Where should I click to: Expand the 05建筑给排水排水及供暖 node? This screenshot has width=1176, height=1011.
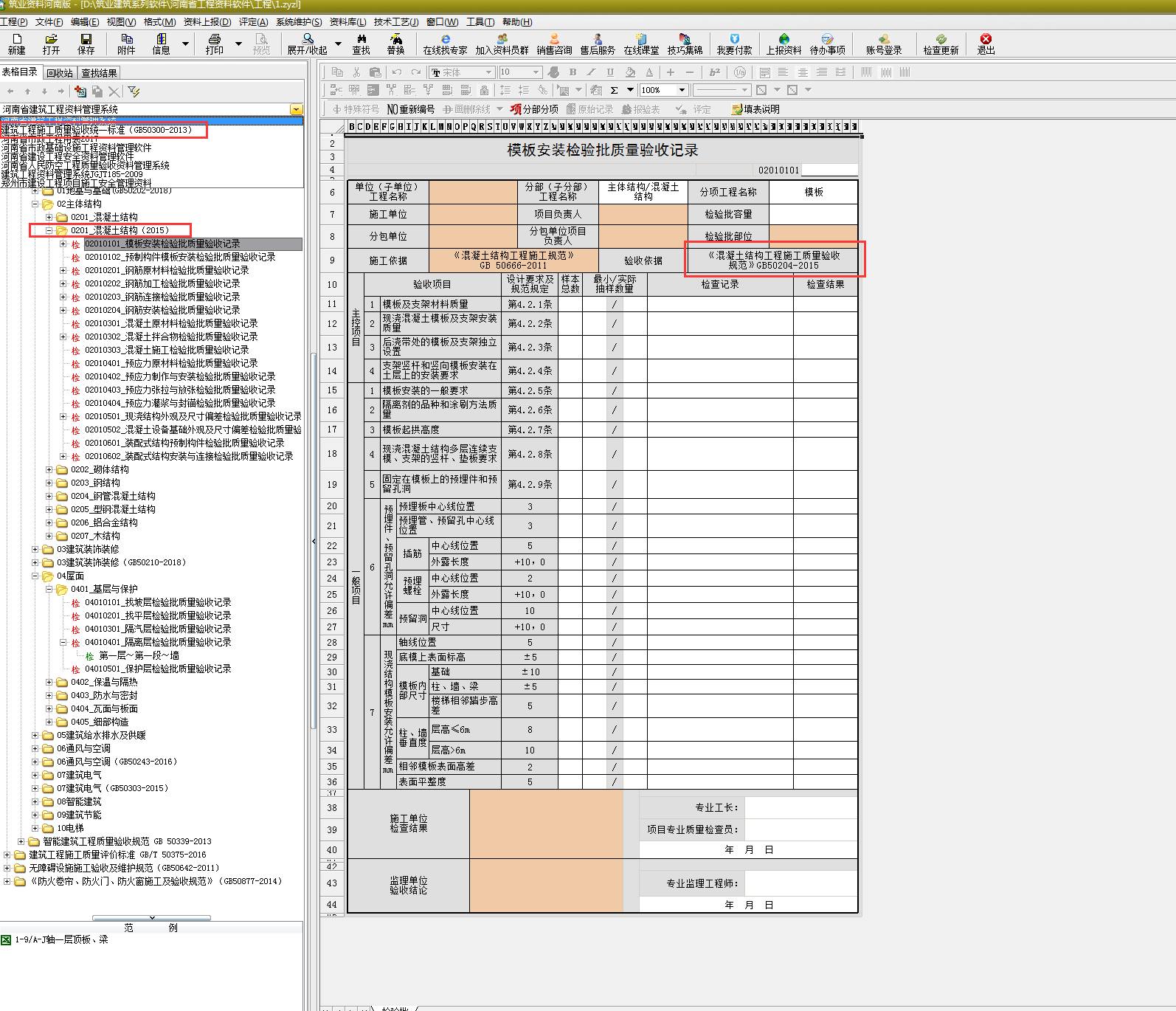click(x=35, y=735)
